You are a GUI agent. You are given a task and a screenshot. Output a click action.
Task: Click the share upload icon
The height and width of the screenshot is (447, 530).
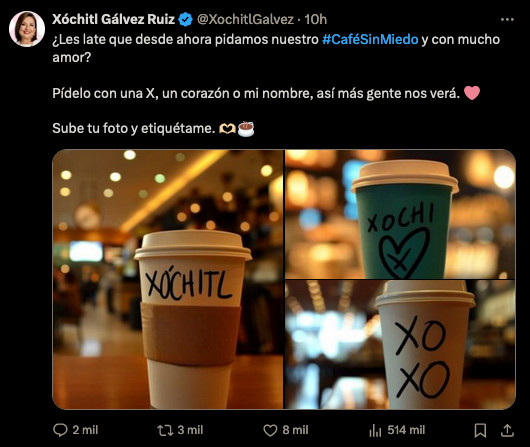(x=507, y=430)
